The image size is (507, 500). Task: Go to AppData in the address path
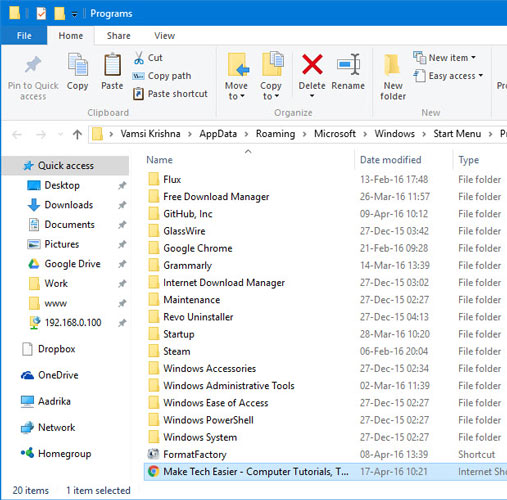coord(218,134)
